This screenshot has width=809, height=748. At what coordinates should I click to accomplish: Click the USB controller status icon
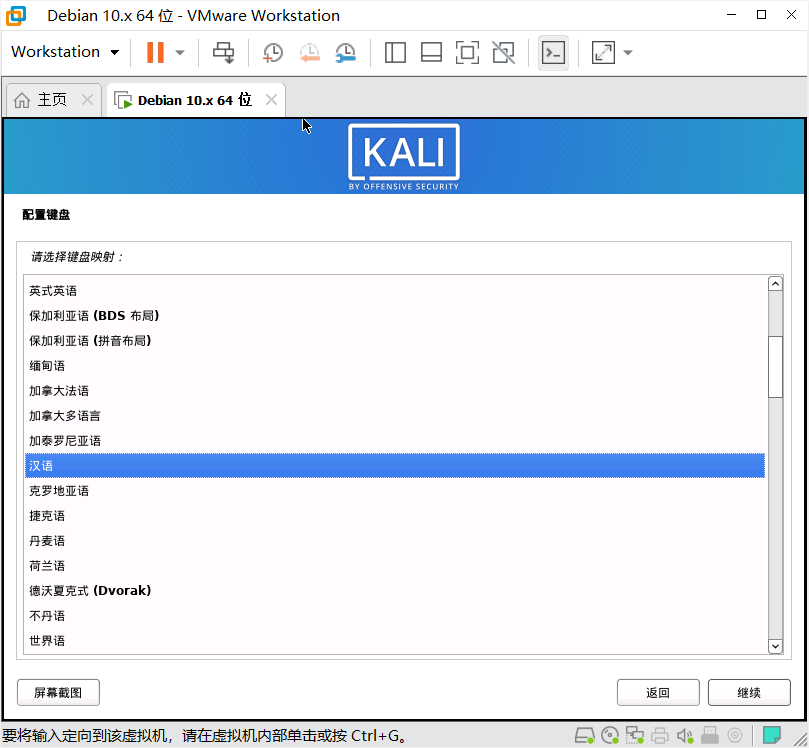coord(710,735)
